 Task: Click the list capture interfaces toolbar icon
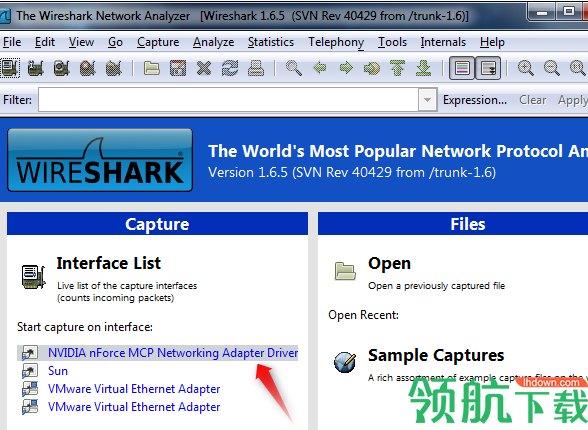click(10, 68)
